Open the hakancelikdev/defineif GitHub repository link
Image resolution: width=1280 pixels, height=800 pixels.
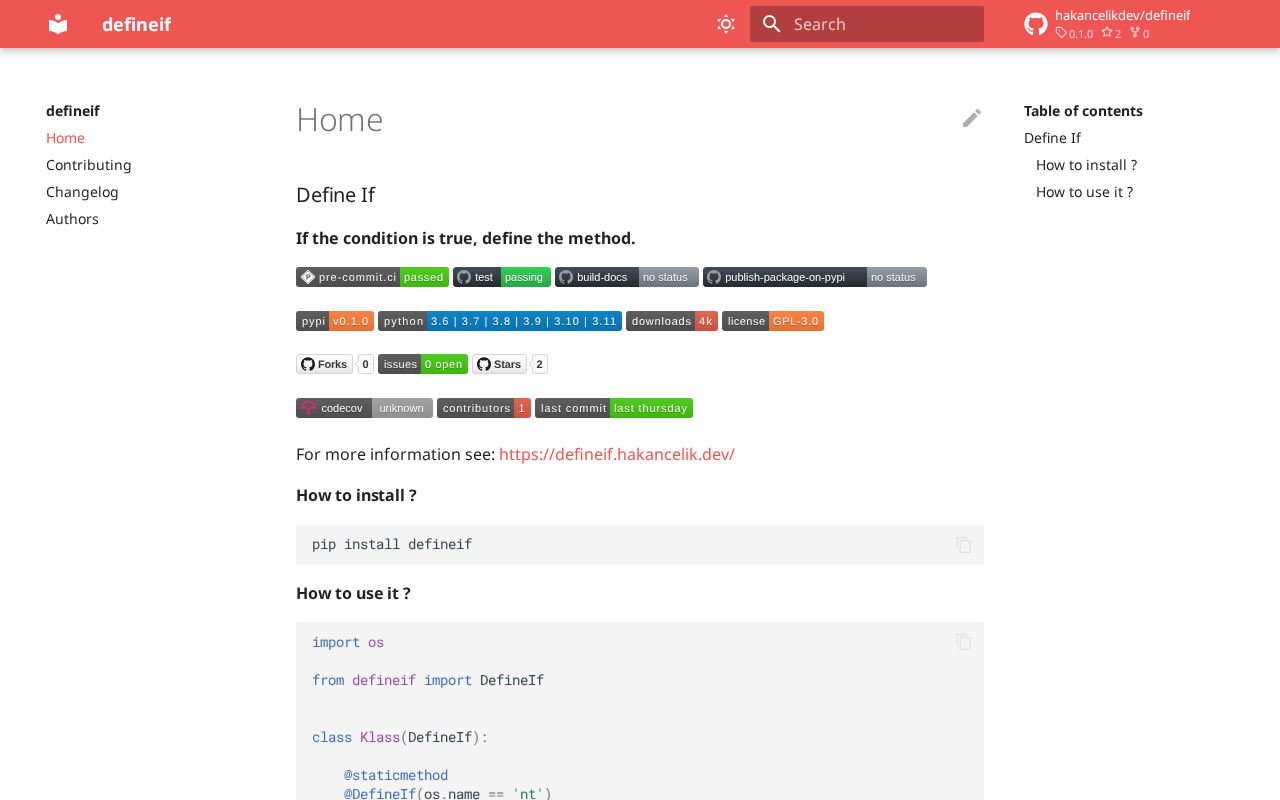click(x=1108, y=24)
